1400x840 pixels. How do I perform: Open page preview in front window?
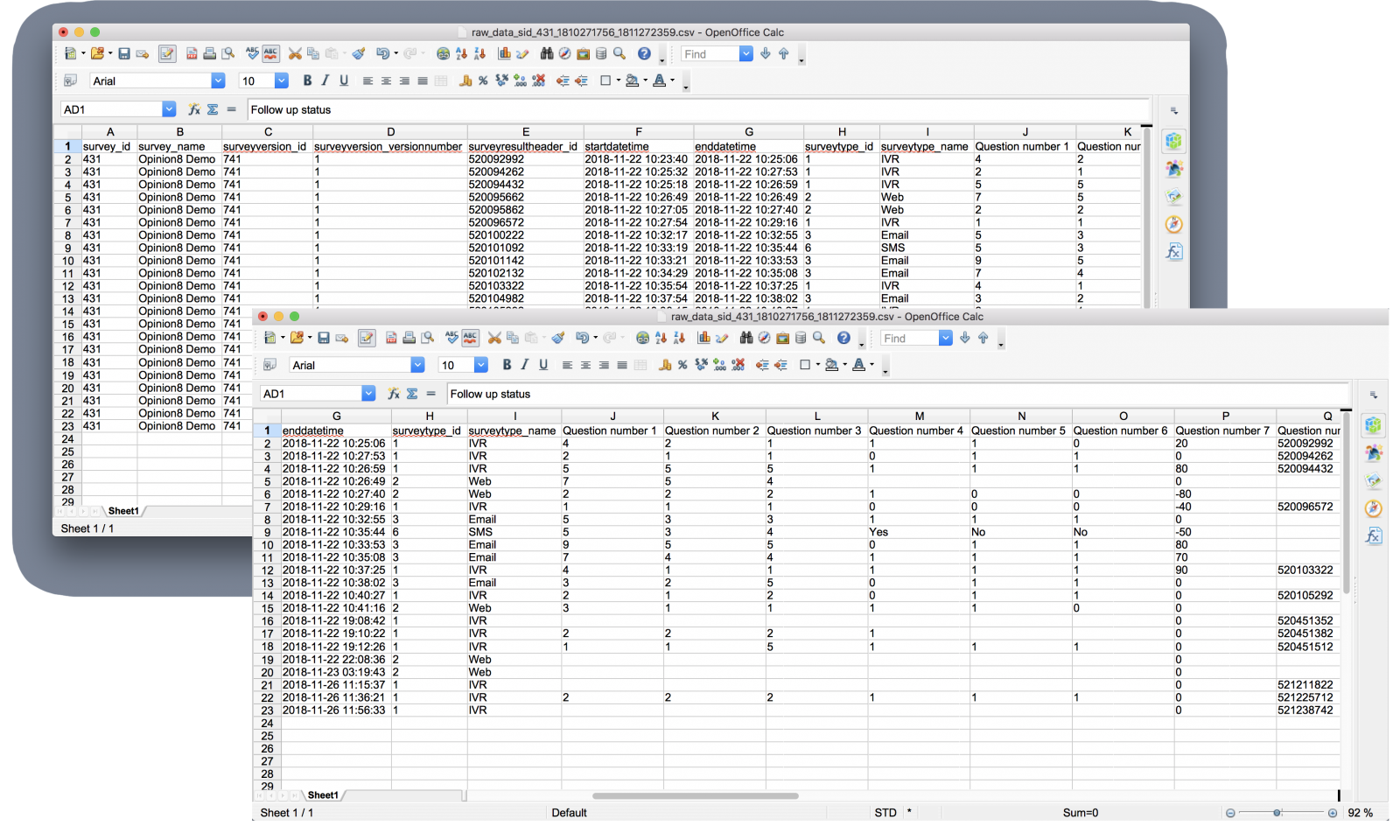point(427,339)
